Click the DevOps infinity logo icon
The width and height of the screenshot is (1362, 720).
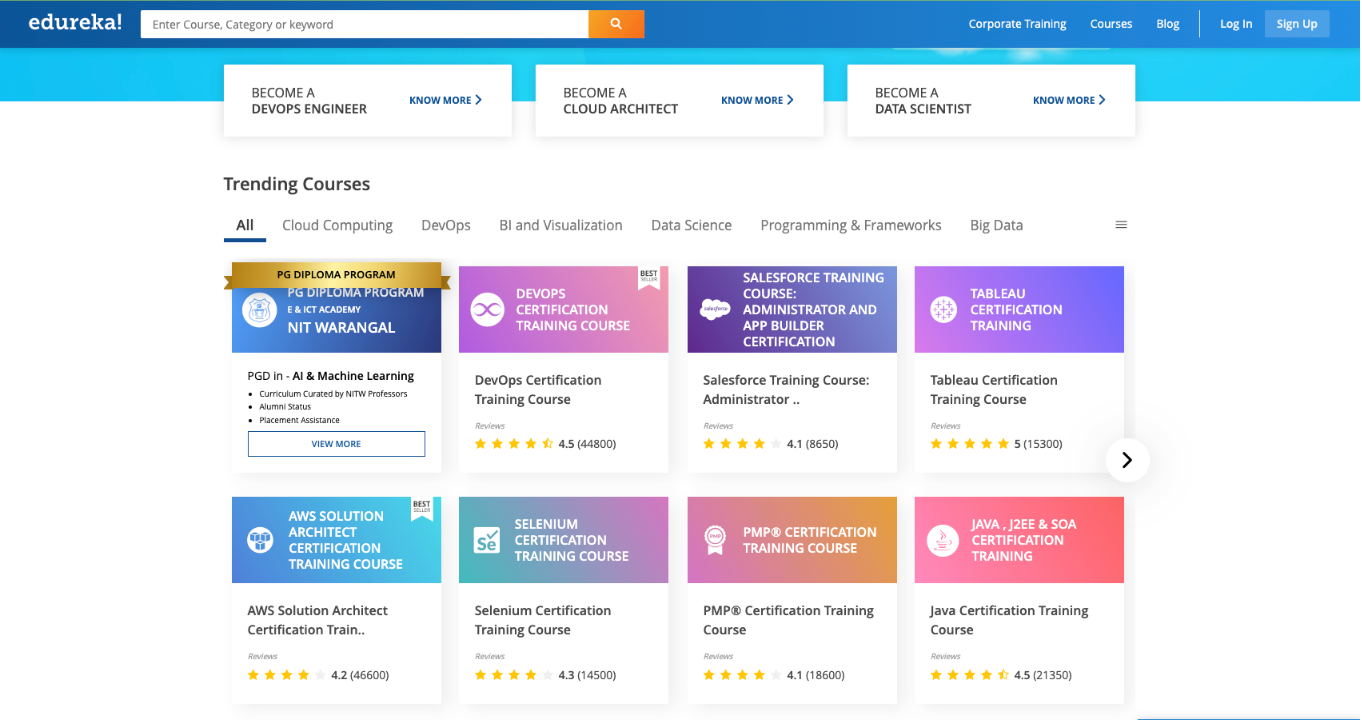(488, 310)
